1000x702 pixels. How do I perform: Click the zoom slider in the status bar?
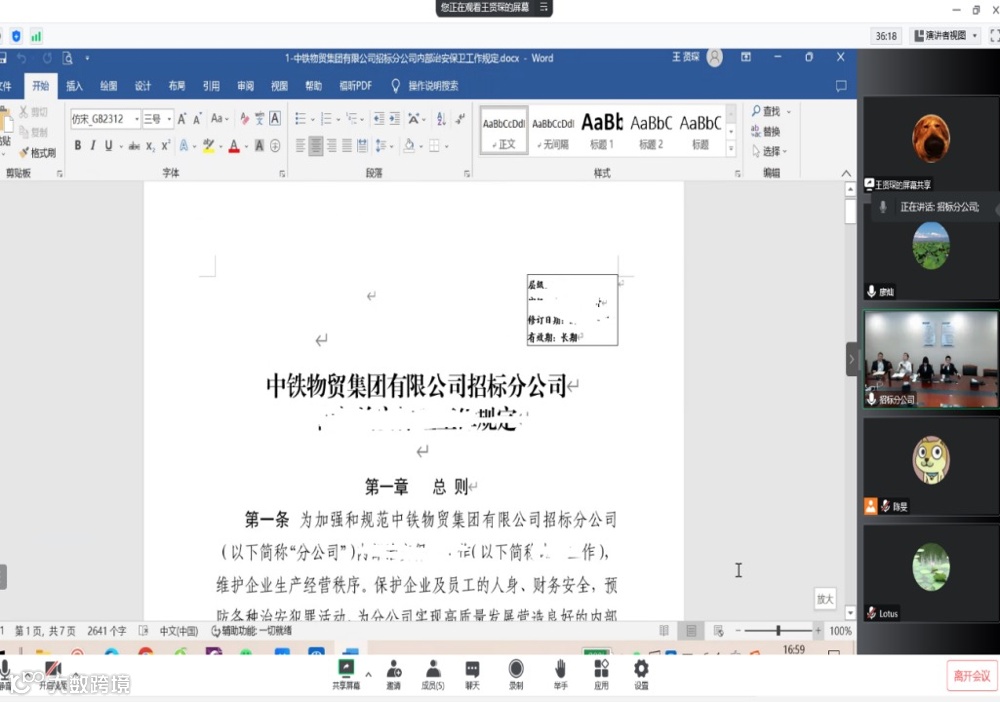point(778,631)
